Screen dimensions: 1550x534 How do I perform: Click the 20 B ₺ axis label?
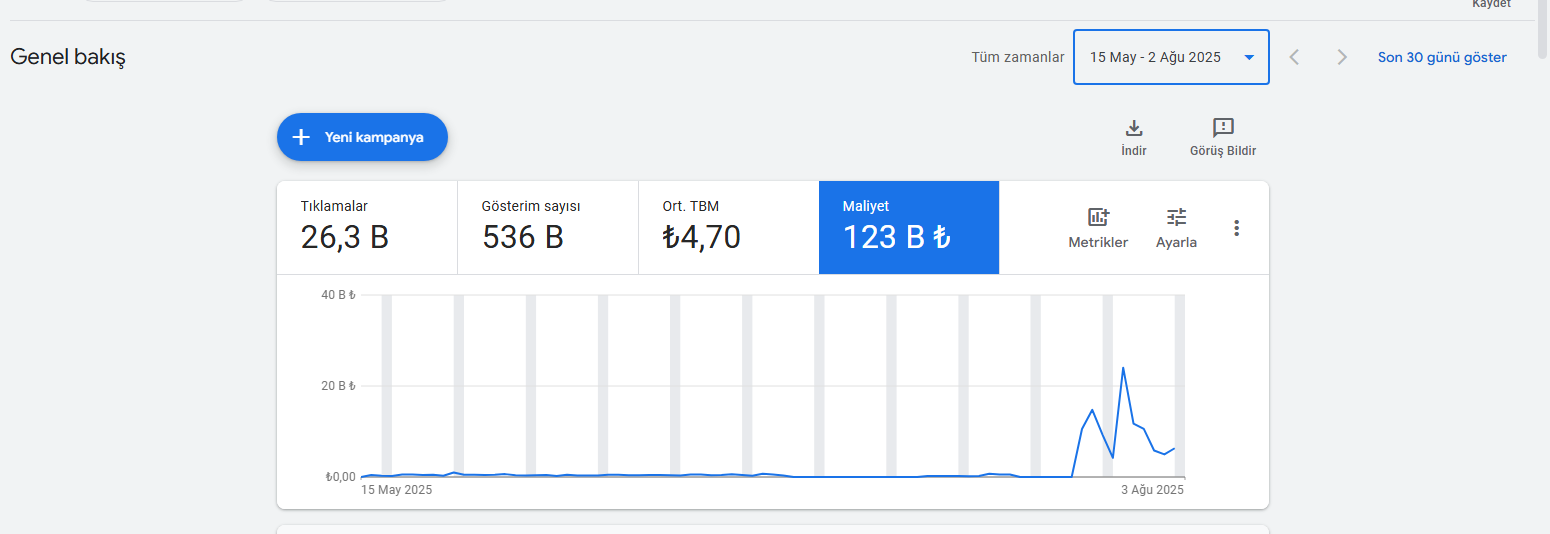pos(339,386)
